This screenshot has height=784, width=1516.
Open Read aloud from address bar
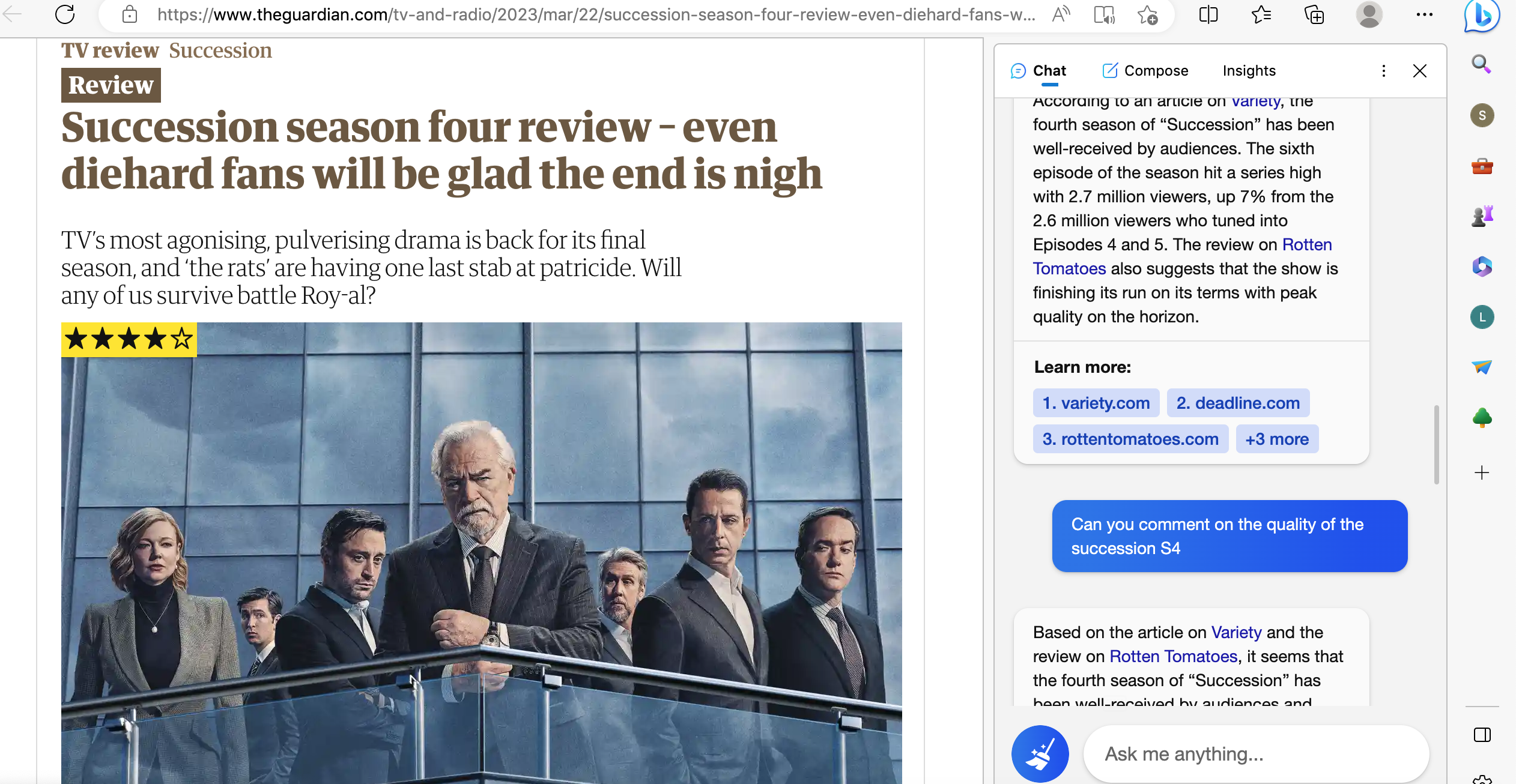pos(1061,14)
